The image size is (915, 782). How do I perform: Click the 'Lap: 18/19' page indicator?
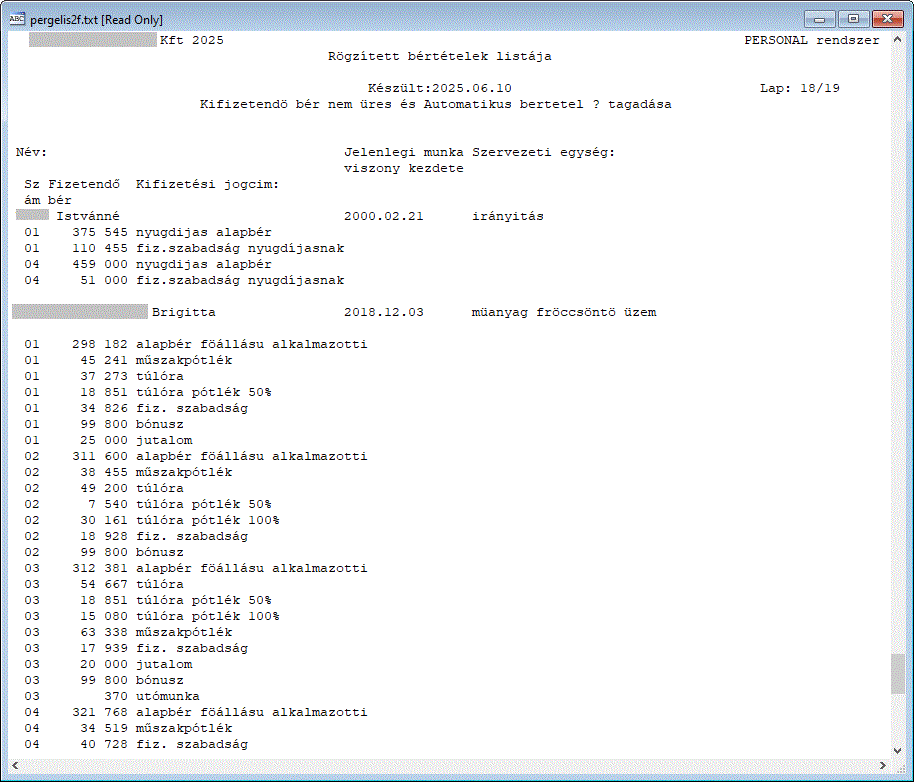[x=799, y=88]
